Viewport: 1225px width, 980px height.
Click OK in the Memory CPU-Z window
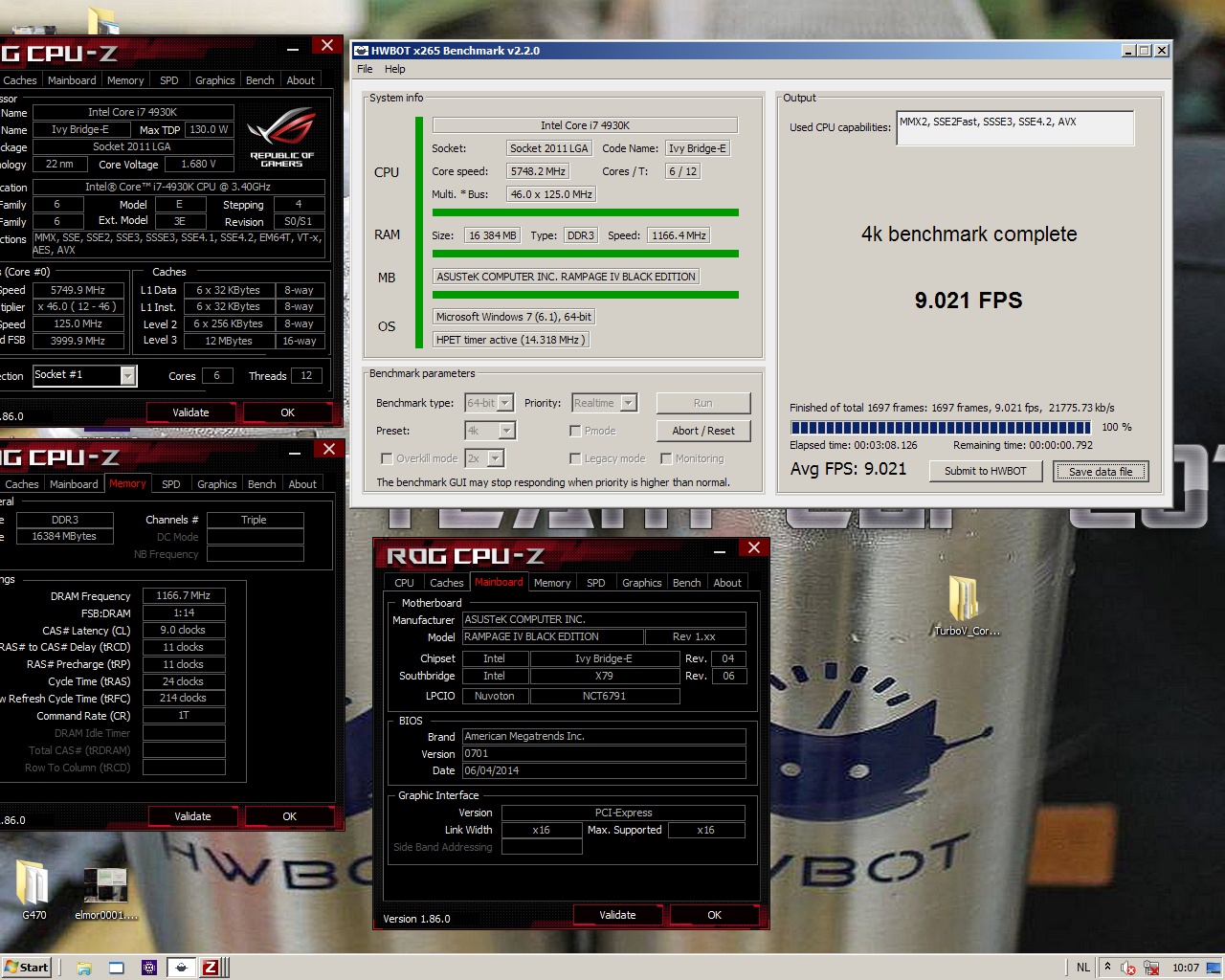289,816
